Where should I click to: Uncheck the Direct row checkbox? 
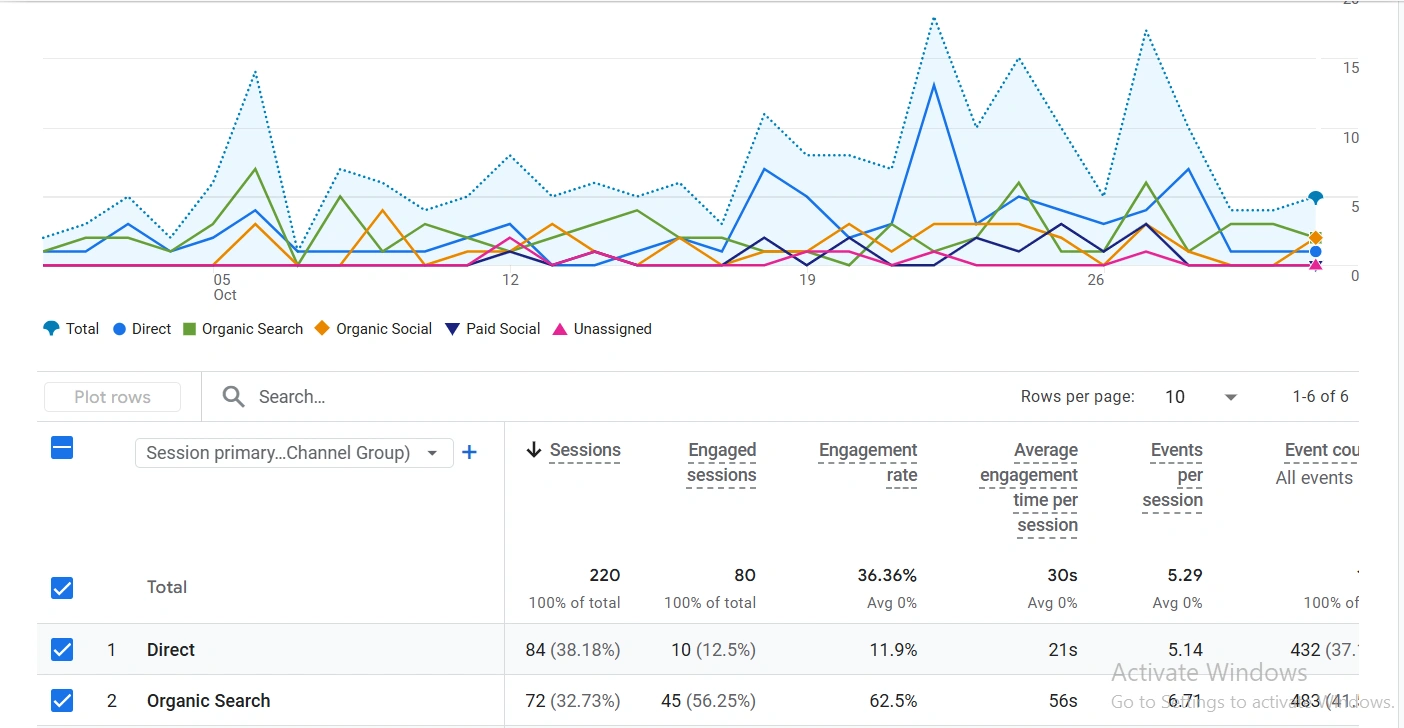pyautogui.click(x=62, y=649)
